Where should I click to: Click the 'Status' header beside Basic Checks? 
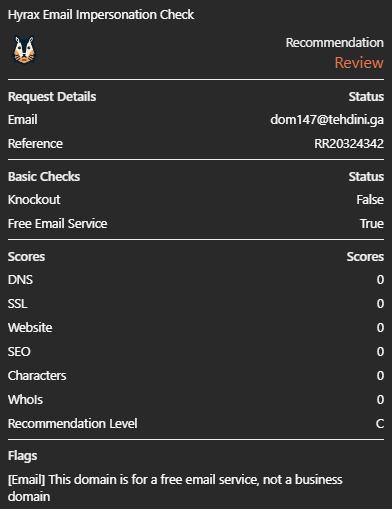(x=366, y=177)
